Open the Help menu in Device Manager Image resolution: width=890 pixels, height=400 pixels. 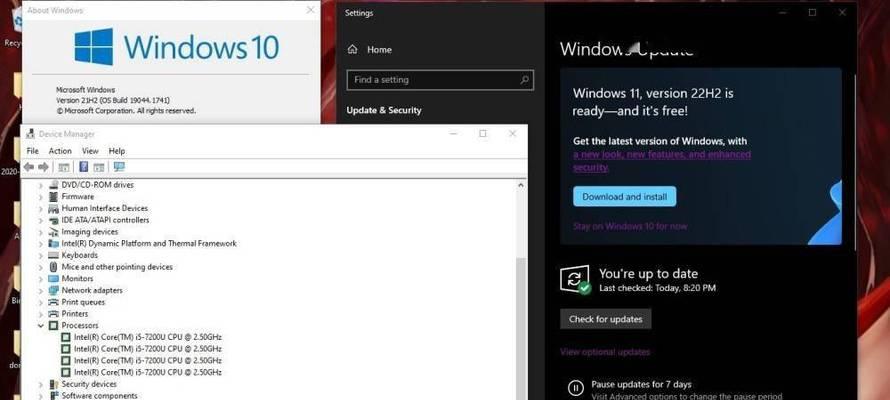coord(117,151)
